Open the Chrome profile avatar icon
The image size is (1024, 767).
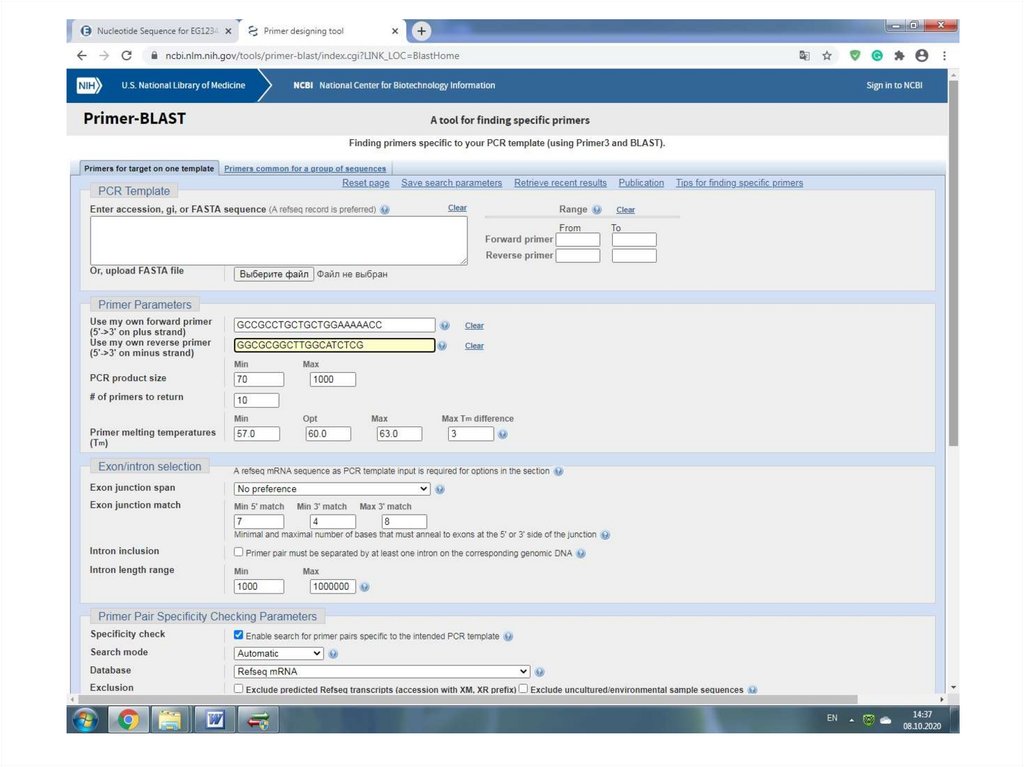921,56
